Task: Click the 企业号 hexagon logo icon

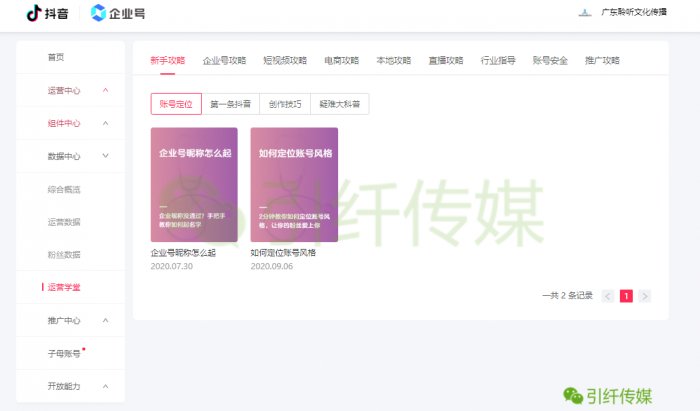Action: point(98,13)
